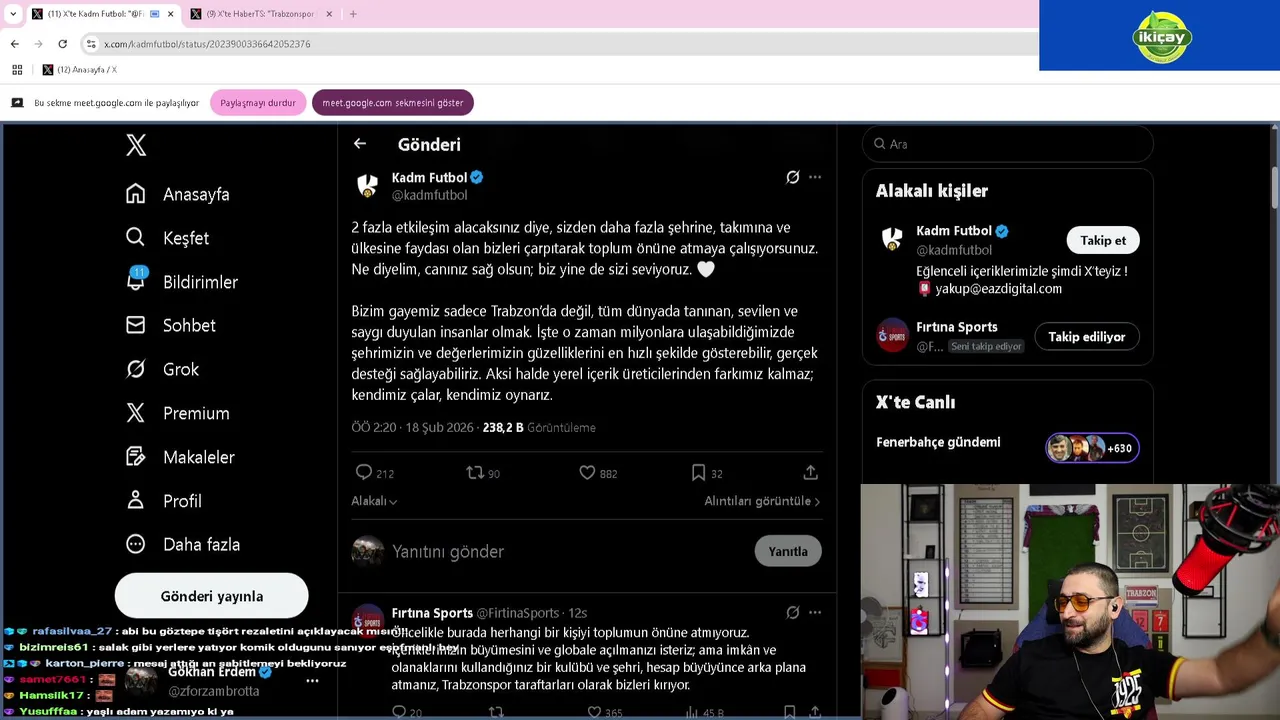Click the Ara search field
Viewport: 1280px width, 720px height.
[x=1008, y=144]
